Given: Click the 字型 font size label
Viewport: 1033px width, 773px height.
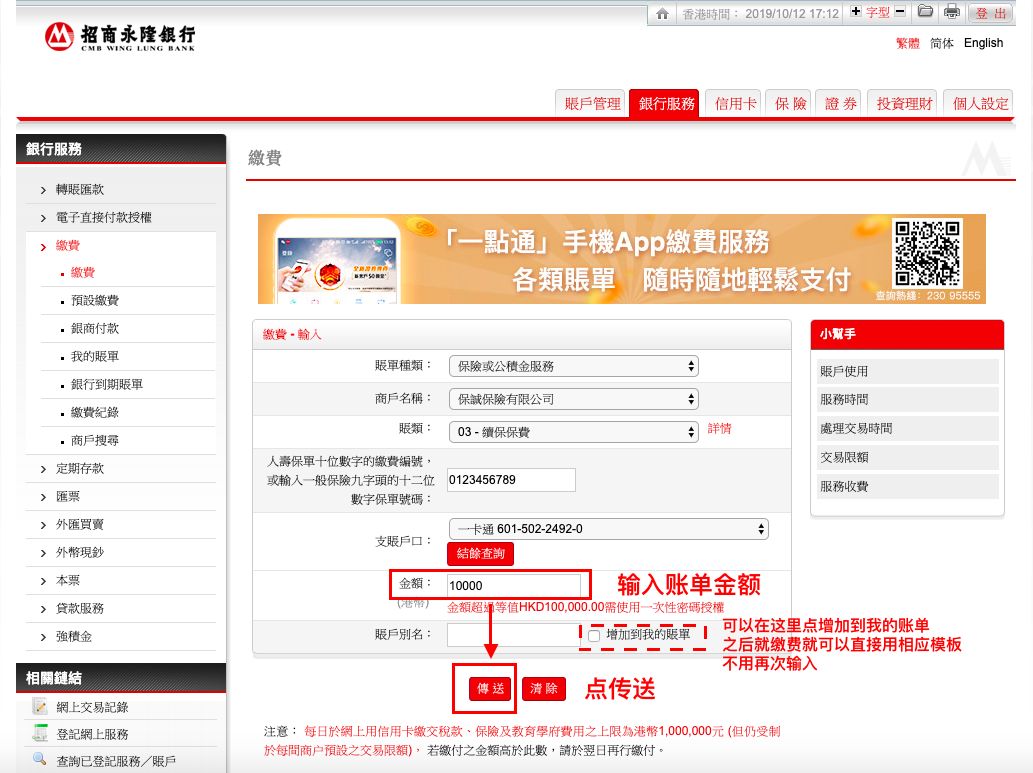Looking at the screenshot, I should 878,13.
